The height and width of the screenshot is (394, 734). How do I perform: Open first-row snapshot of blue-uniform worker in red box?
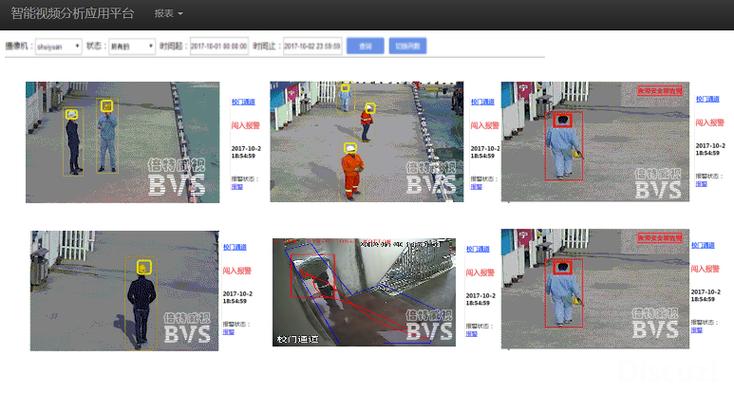coord(595,142)
